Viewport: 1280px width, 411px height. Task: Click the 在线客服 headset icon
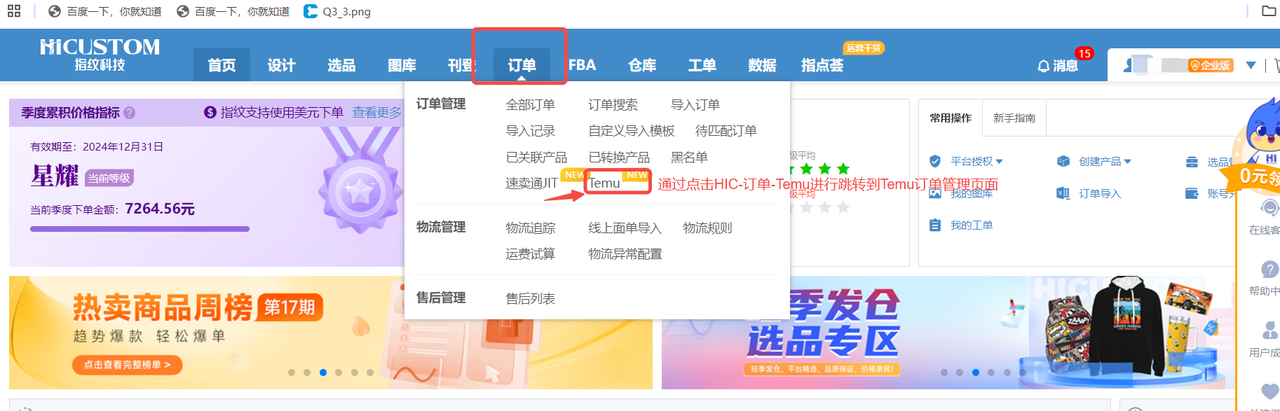pyautogui.click(x=1269, y=209)
